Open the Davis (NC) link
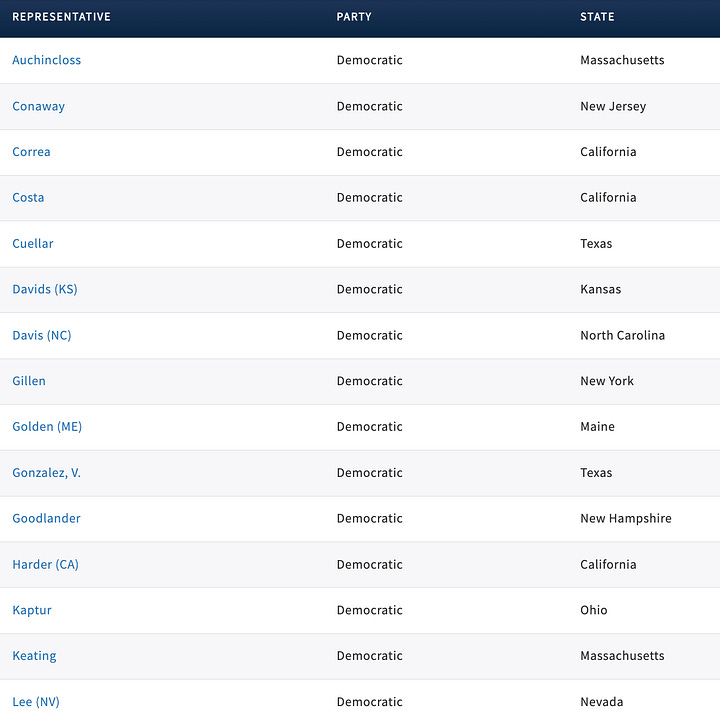Image resolution: width=720 pixels, height=715 pixels. pos(42,335)
